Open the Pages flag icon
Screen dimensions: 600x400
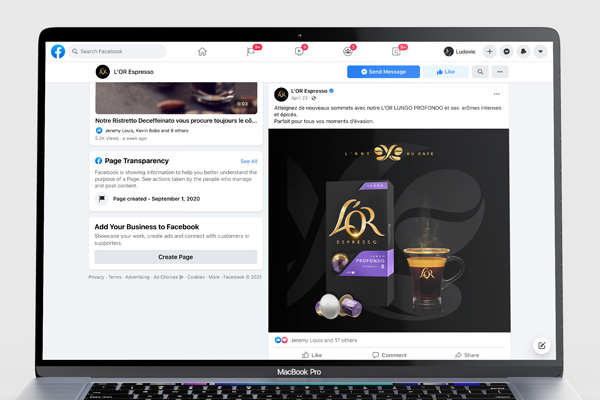click(251, 51)
